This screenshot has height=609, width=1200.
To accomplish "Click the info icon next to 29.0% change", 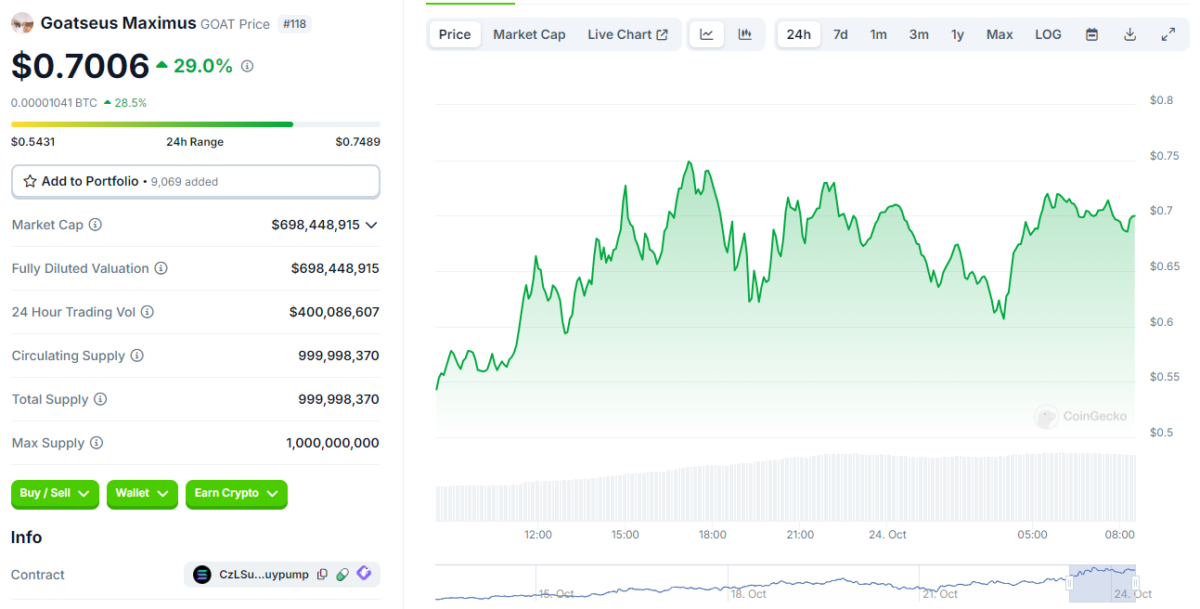I will (247, 66).
